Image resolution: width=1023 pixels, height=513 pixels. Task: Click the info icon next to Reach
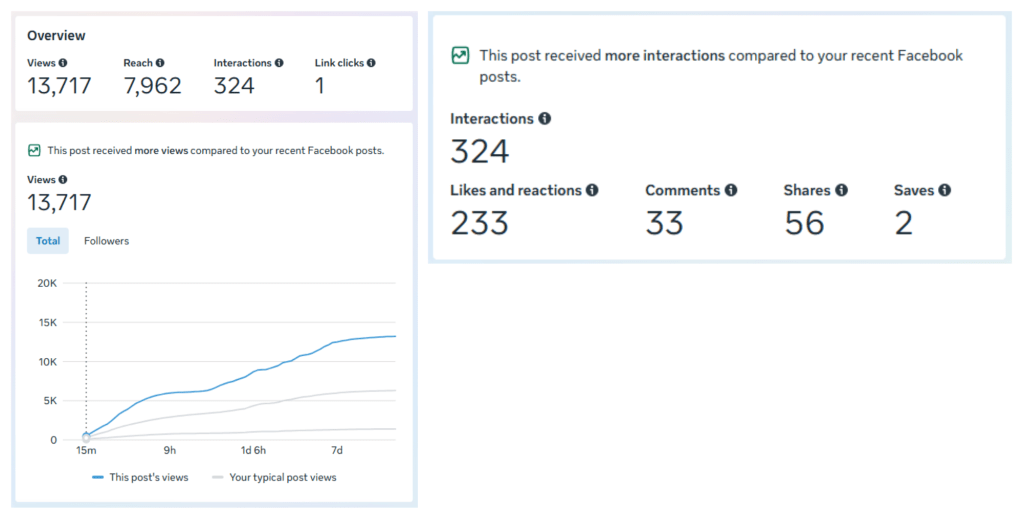160,63
